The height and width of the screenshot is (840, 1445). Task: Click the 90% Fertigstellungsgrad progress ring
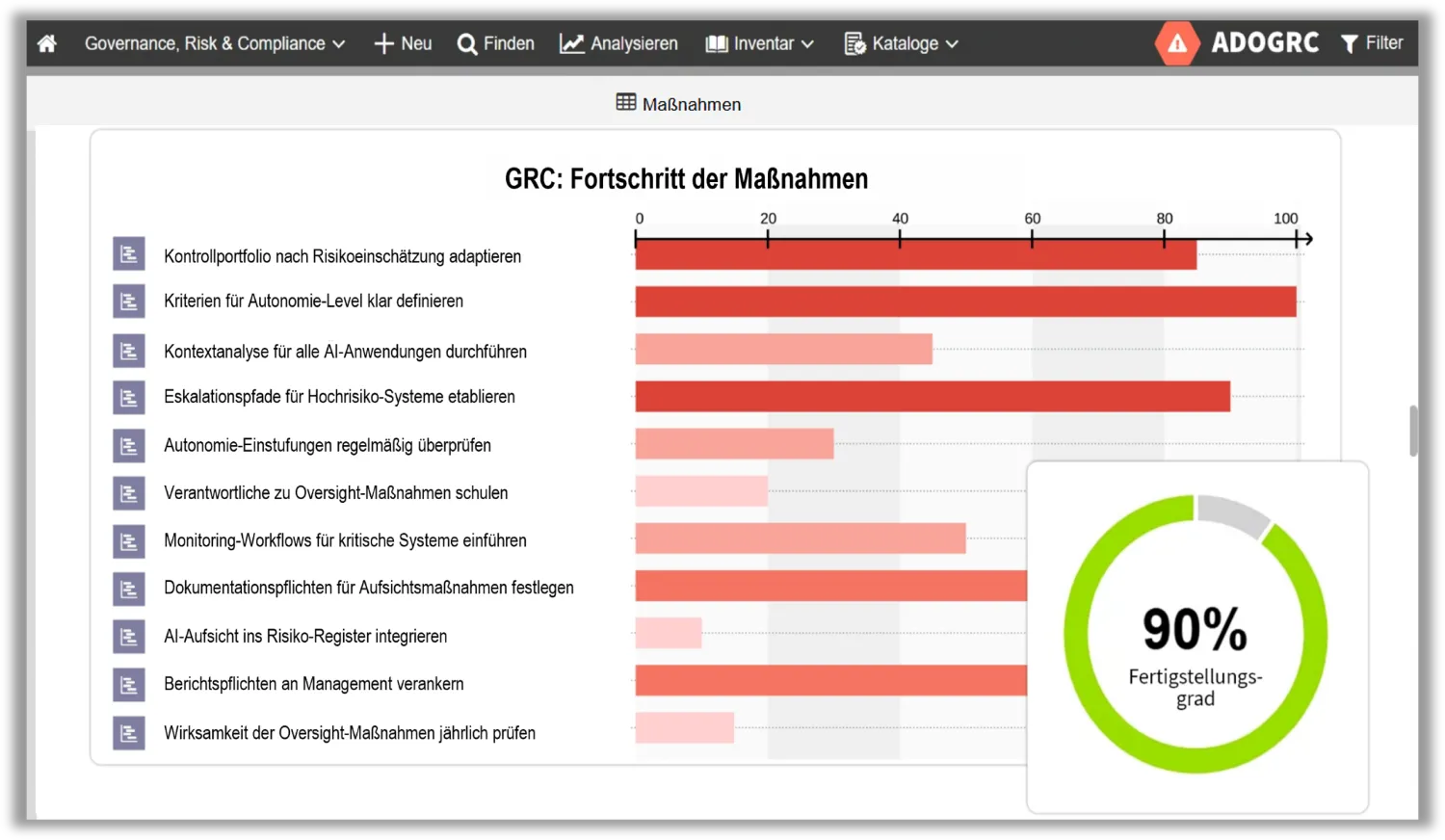pyautogui.click(x=1195, y=634)
